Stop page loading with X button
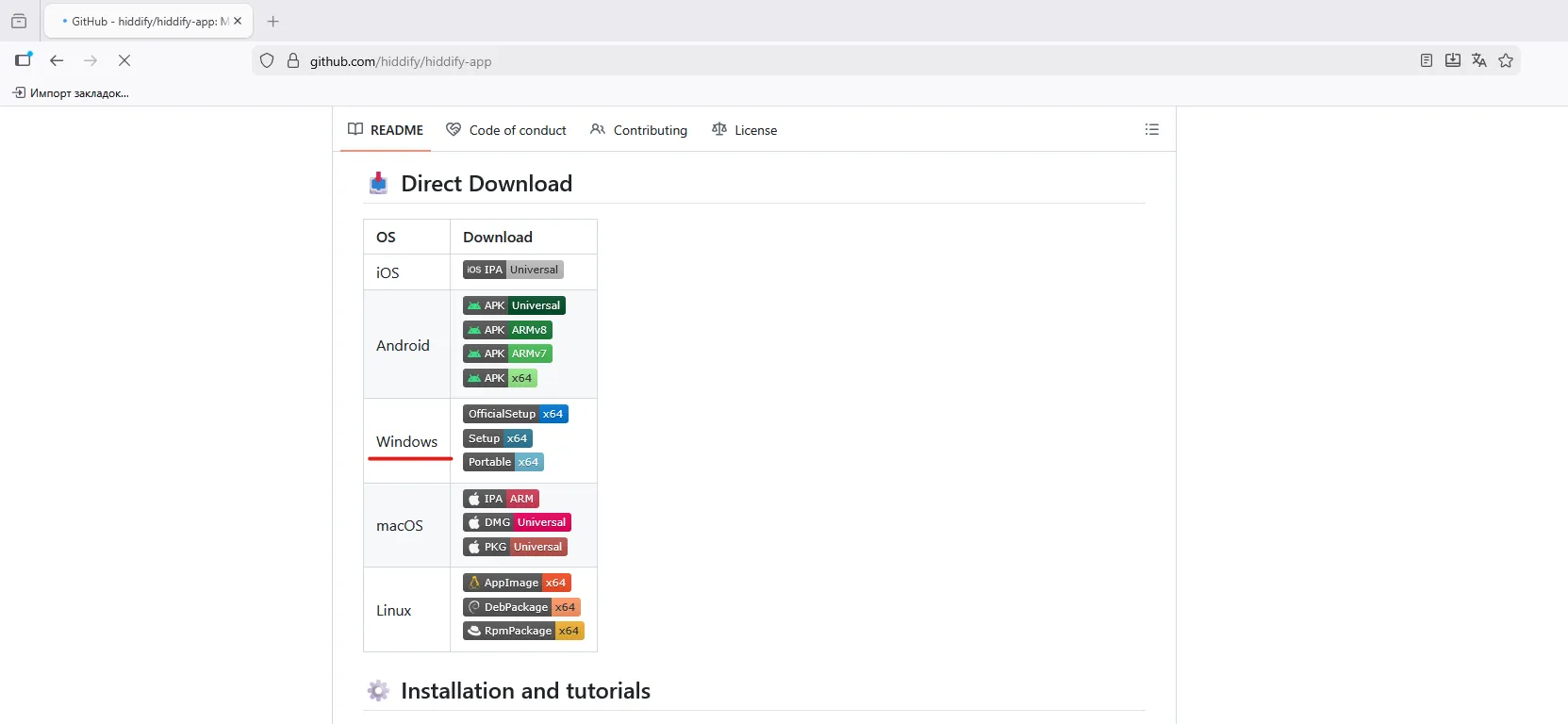The height and width of the screenshot is (724, 1568). coord(124,60)
